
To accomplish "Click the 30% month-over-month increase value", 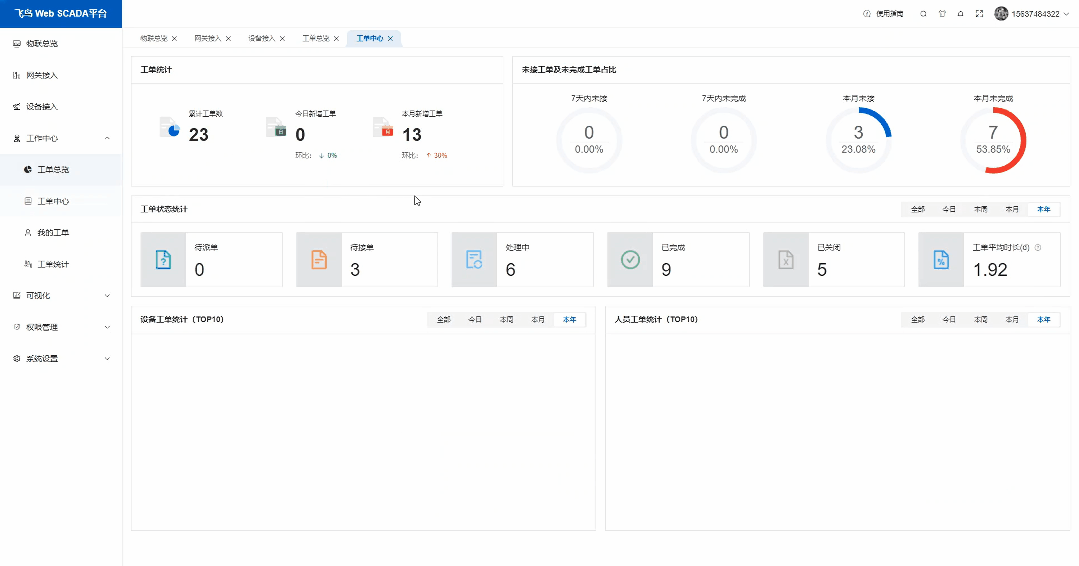I will (440, 155).
